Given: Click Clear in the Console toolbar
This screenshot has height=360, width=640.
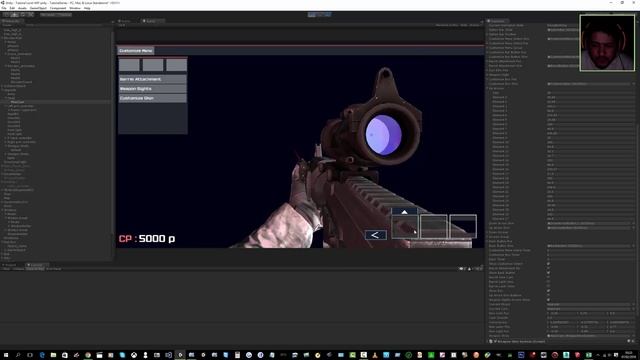Looking at the screenshot, I should pyautogui.click(x=6, y=269).
